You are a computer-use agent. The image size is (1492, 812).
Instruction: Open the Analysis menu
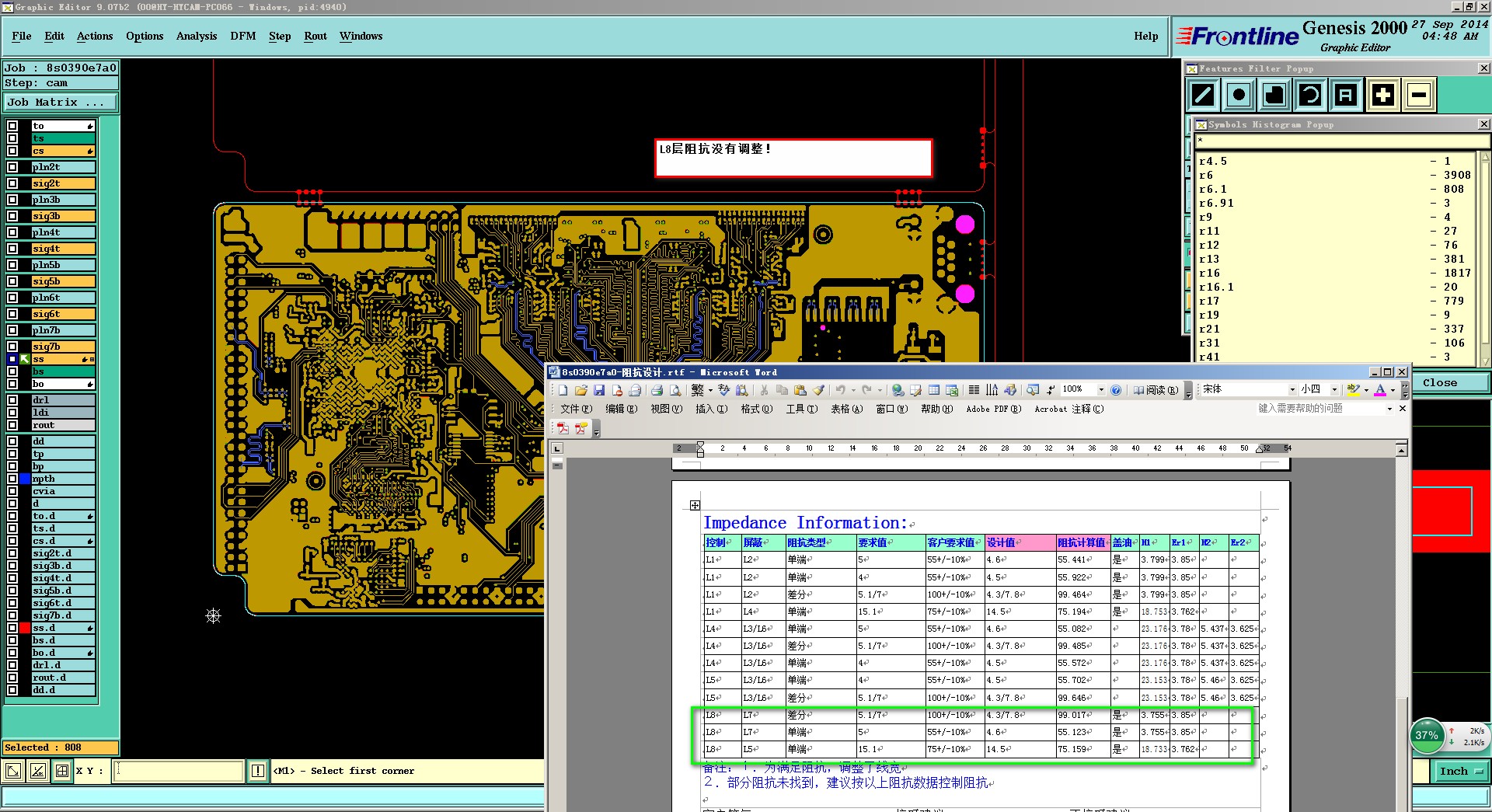point(196,37)
